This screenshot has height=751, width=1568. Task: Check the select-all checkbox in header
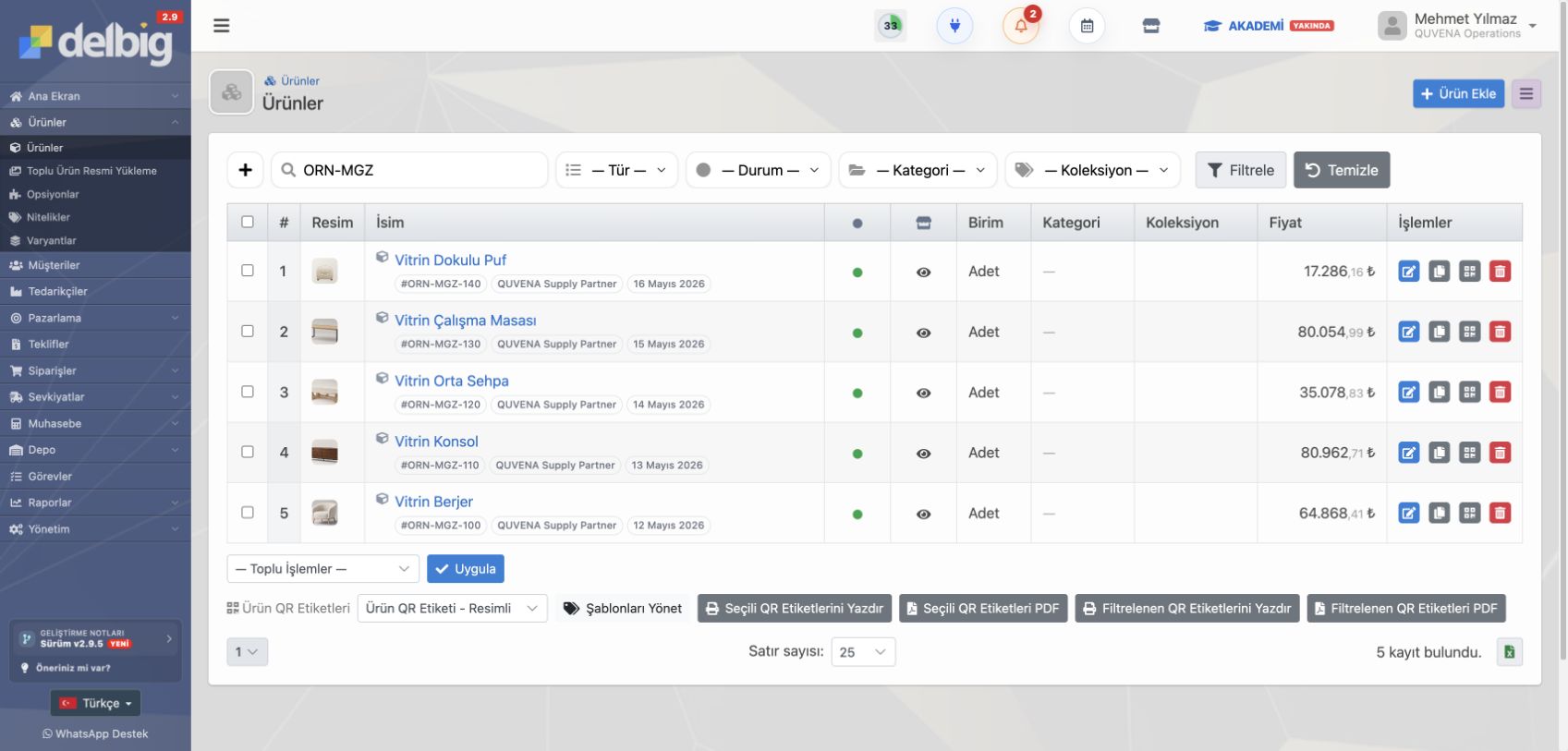(248, 222)
